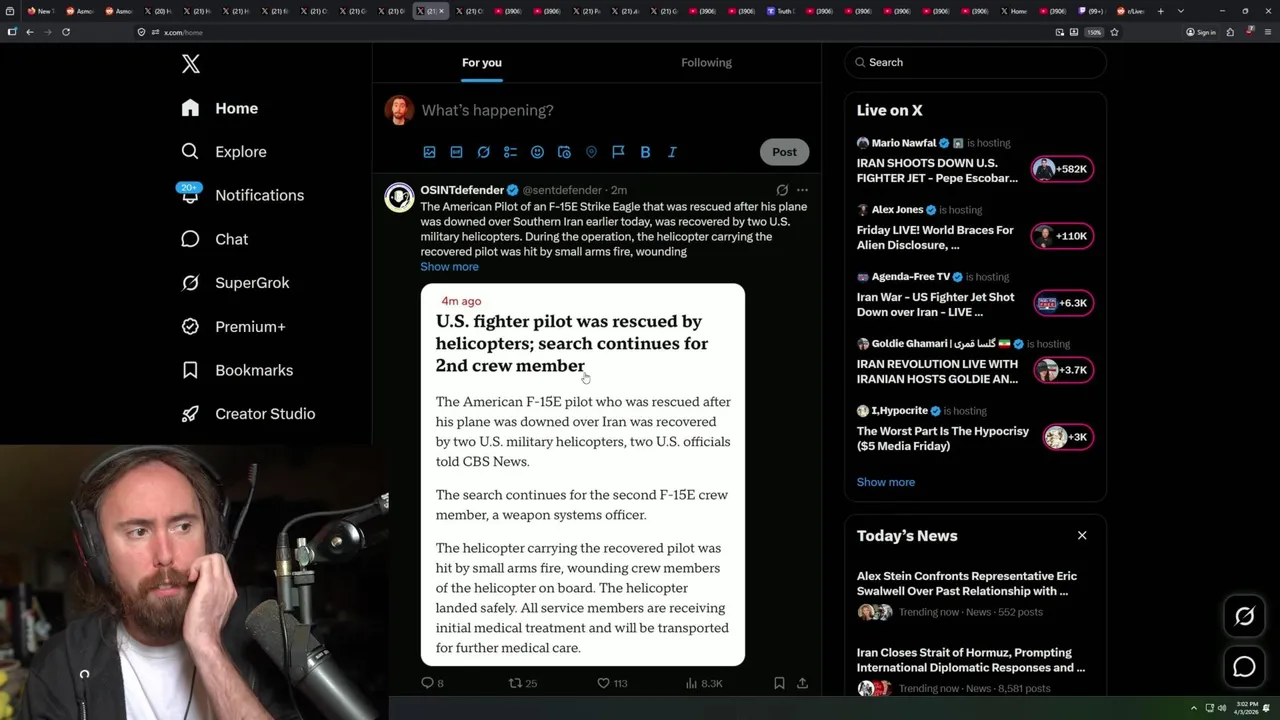Click Grok explain icon on OSINTdefender post

[782, 190]
